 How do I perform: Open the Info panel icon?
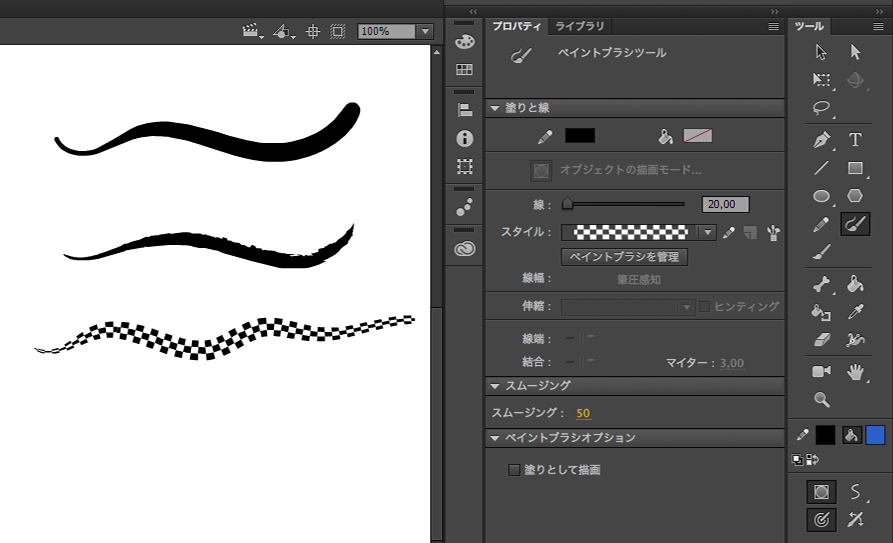pos(465,138)
